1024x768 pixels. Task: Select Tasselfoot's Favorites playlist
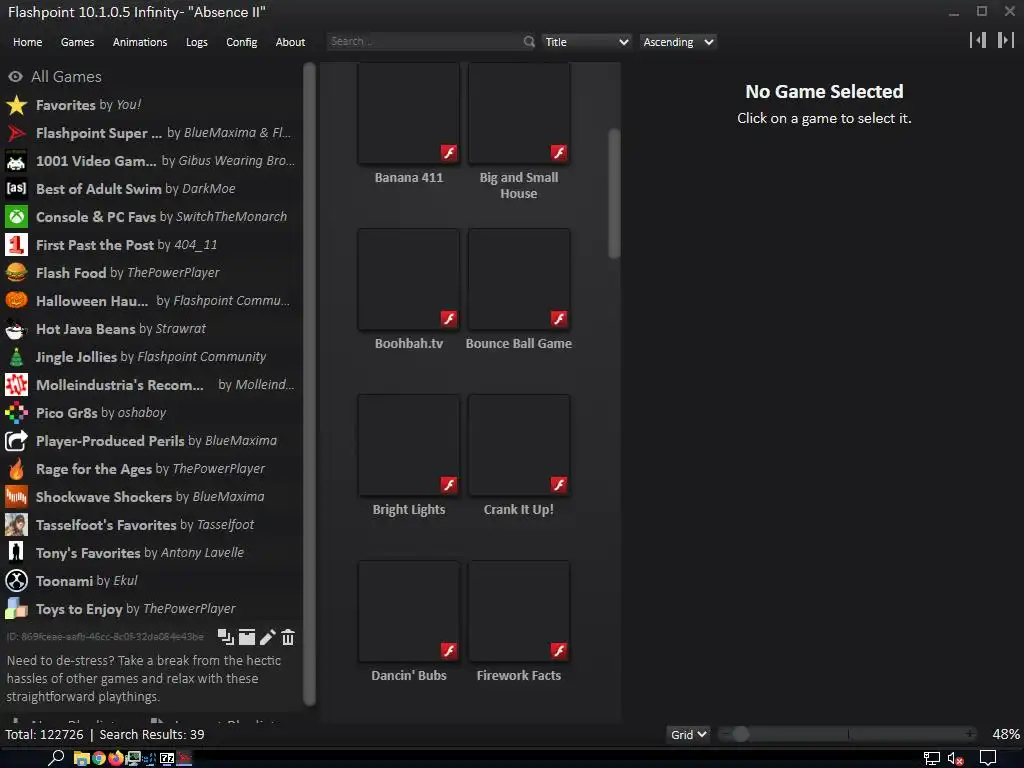point(152,525)
